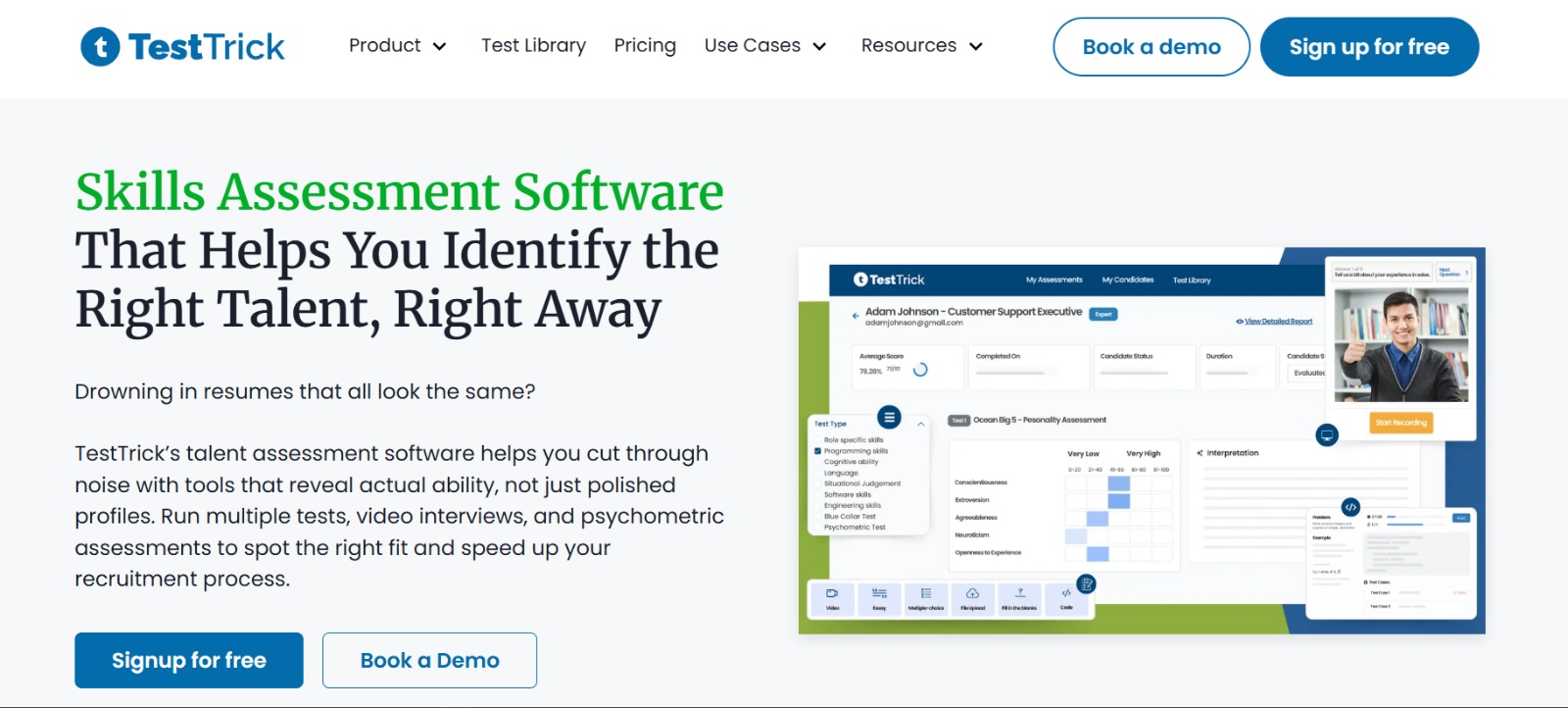The width and height of the screenshot is (1568, 708).
Task: Collapse the Test Type filter panel
Action: [x=920, y=424]
